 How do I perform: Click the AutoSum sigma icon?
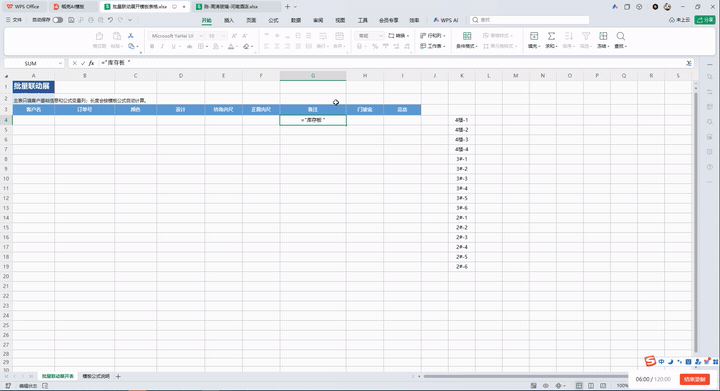pyautogui.click(x=551, y=36)
